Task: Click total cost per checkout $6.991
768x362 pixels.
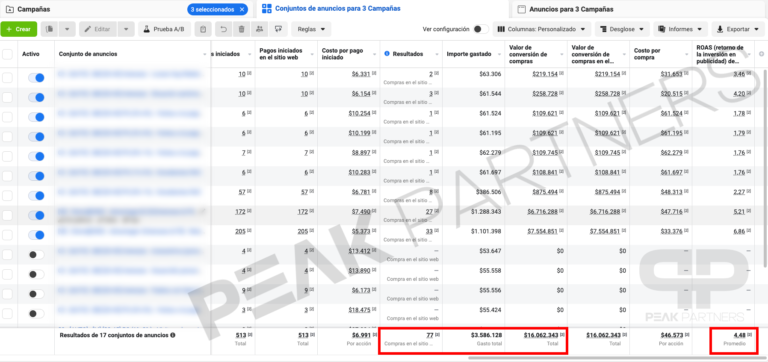Action: [x=361, y=335]
